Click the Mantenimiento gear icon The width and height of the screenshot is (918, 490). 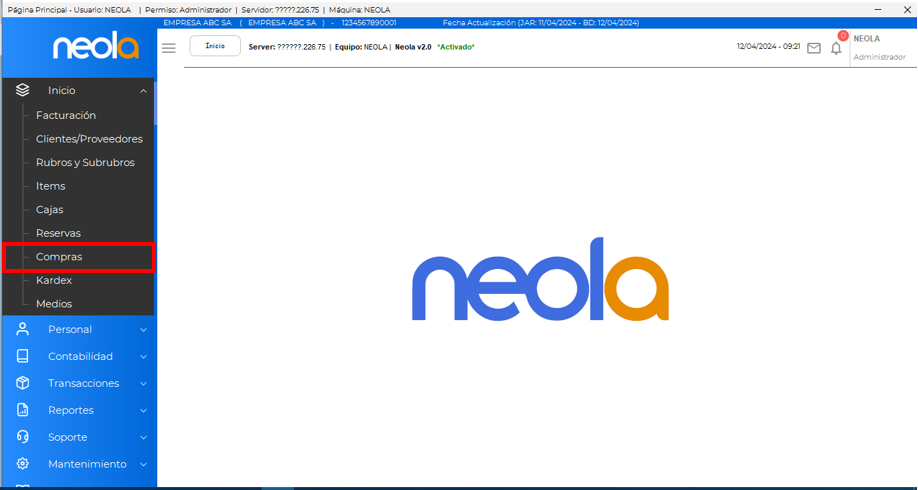point(23,464)
